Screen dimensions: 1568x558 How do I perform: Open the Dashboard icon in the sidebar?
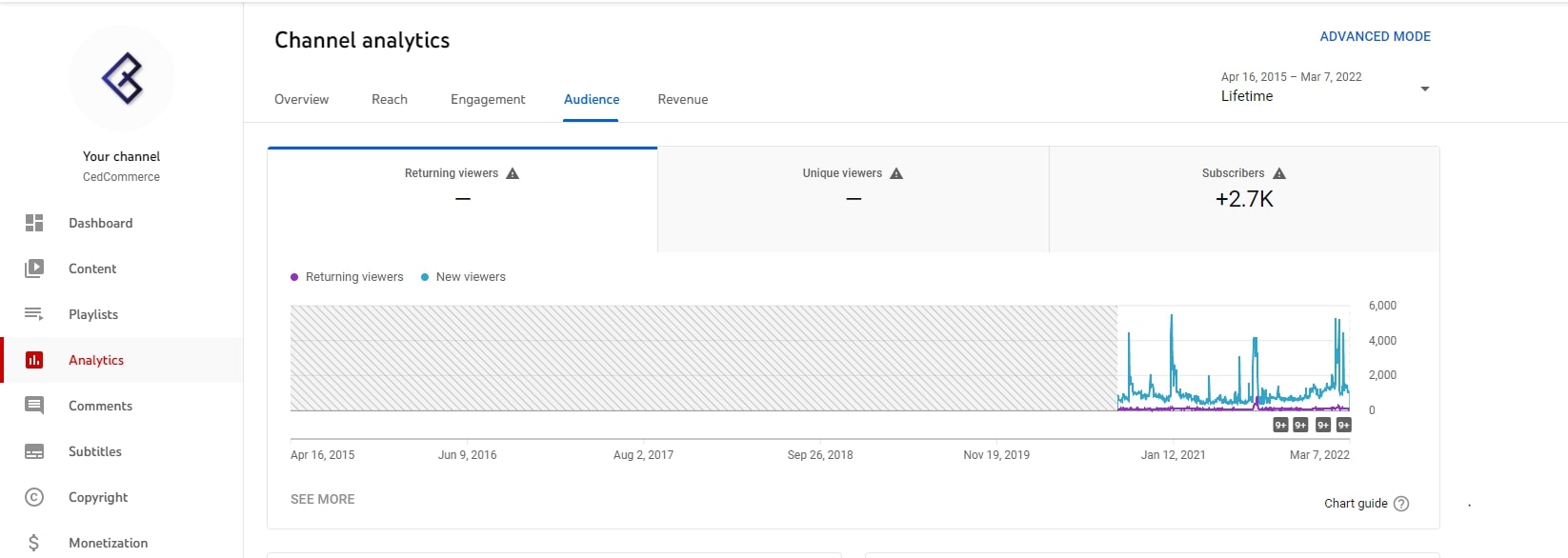point(34,223)
